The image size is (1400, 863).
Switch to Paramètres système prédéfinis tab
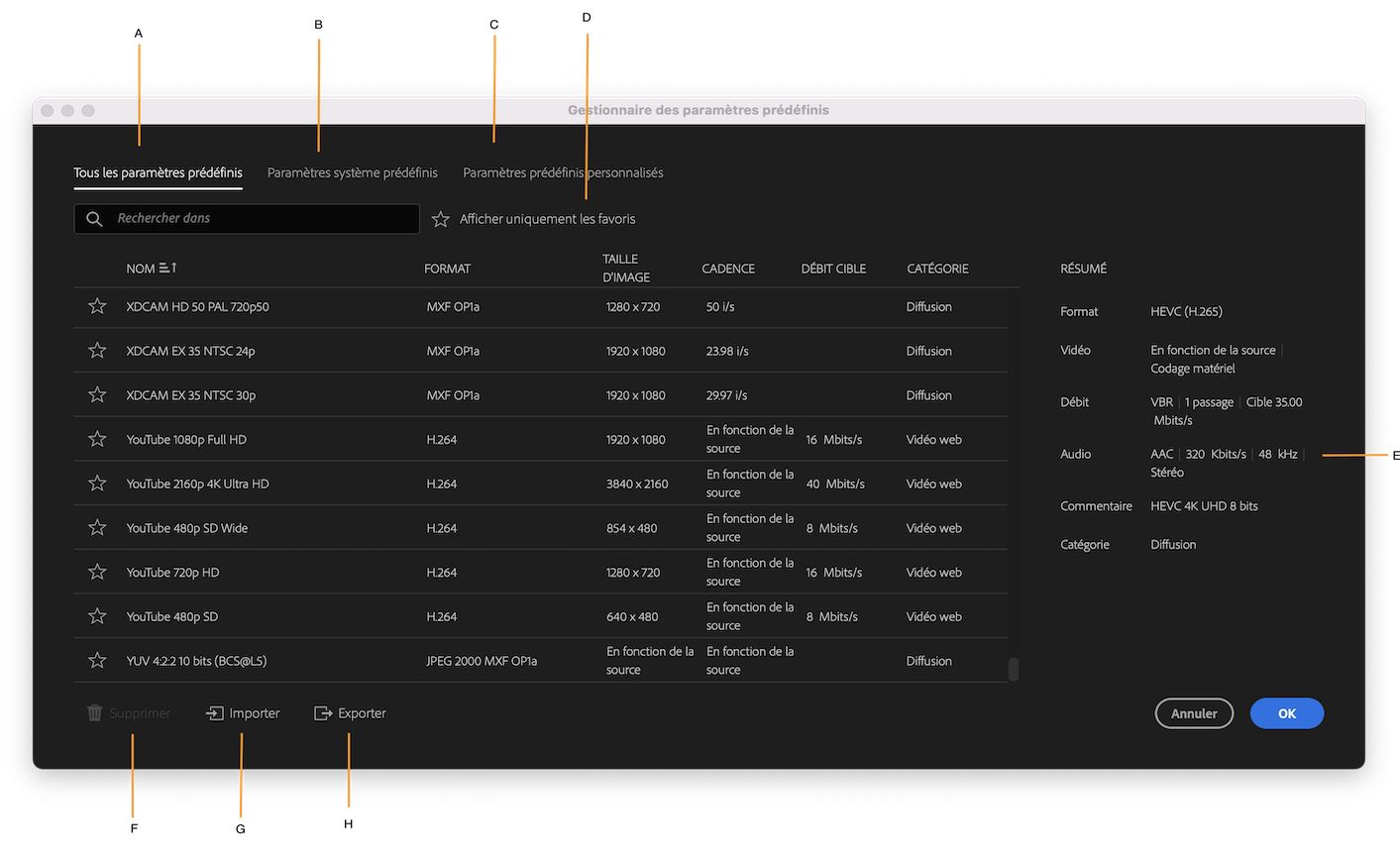(353, 172)
